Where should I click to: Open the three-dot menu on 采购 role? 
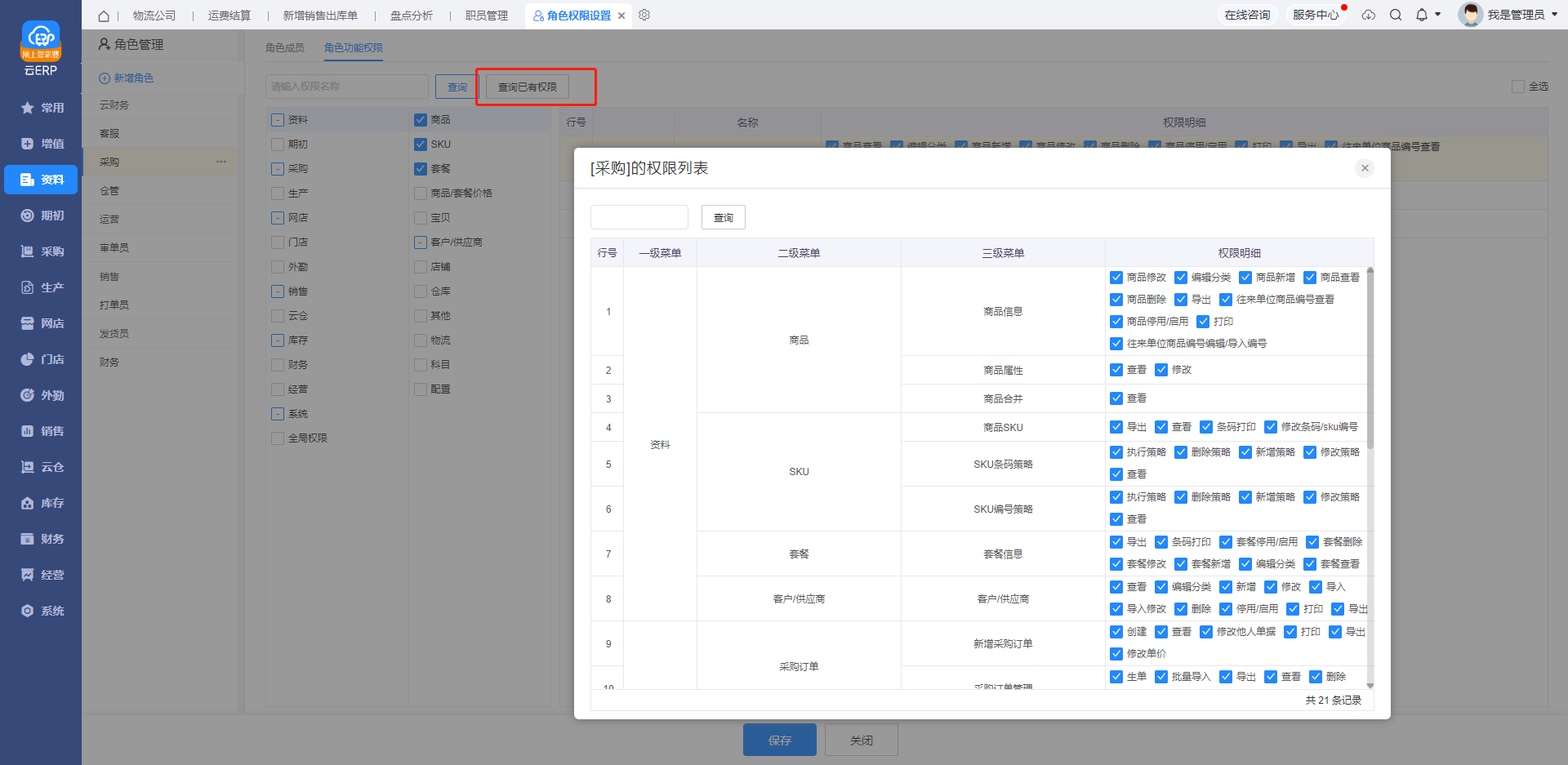(x=221, y=162)
